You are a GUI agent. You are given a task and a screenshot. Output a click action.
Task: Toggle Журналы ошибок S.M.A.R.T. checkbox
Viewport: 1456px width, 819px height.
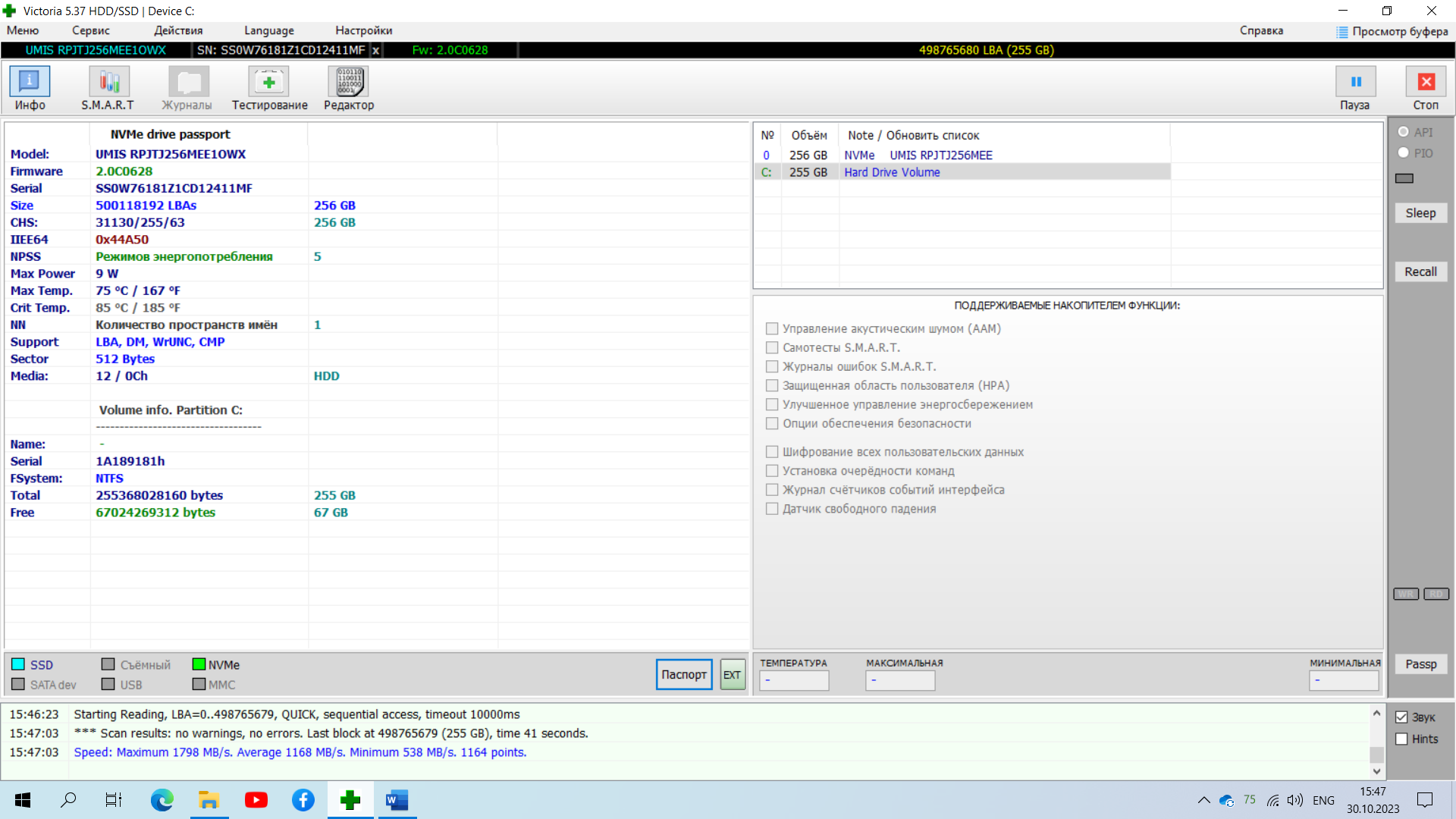[x=772, y=366]
